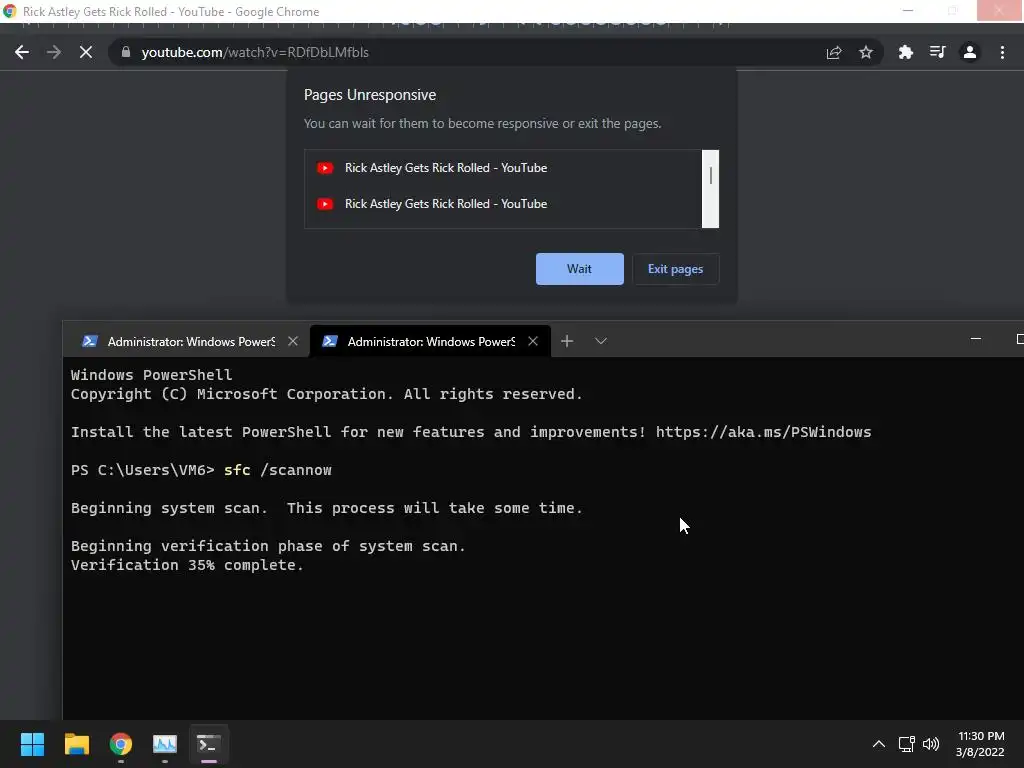Open volume tray icon
This screenshot has height=768, width=1024.
(x=931, y=744)
